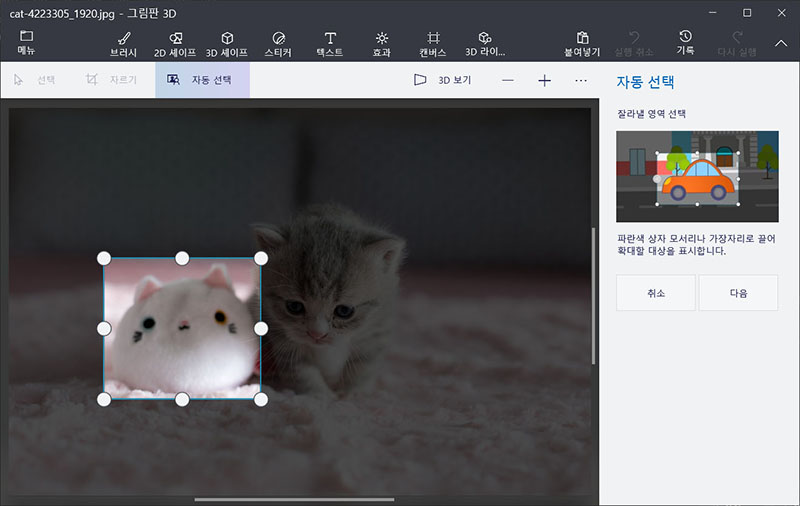Click the bottom-left selection box handle
The image size is (800, 506).
104,399
